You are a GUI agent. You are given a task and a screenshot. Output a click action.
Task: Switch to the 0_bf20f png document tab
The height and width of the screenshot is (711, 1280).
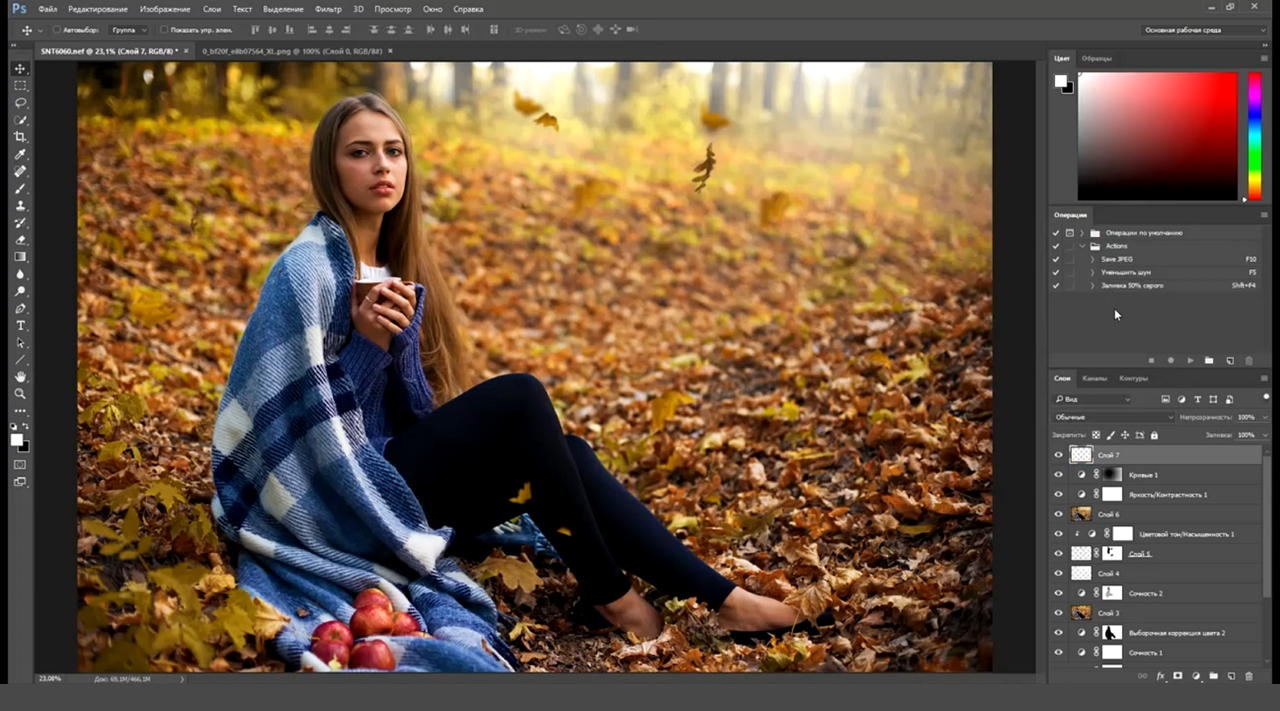click(x=291, y=50)
